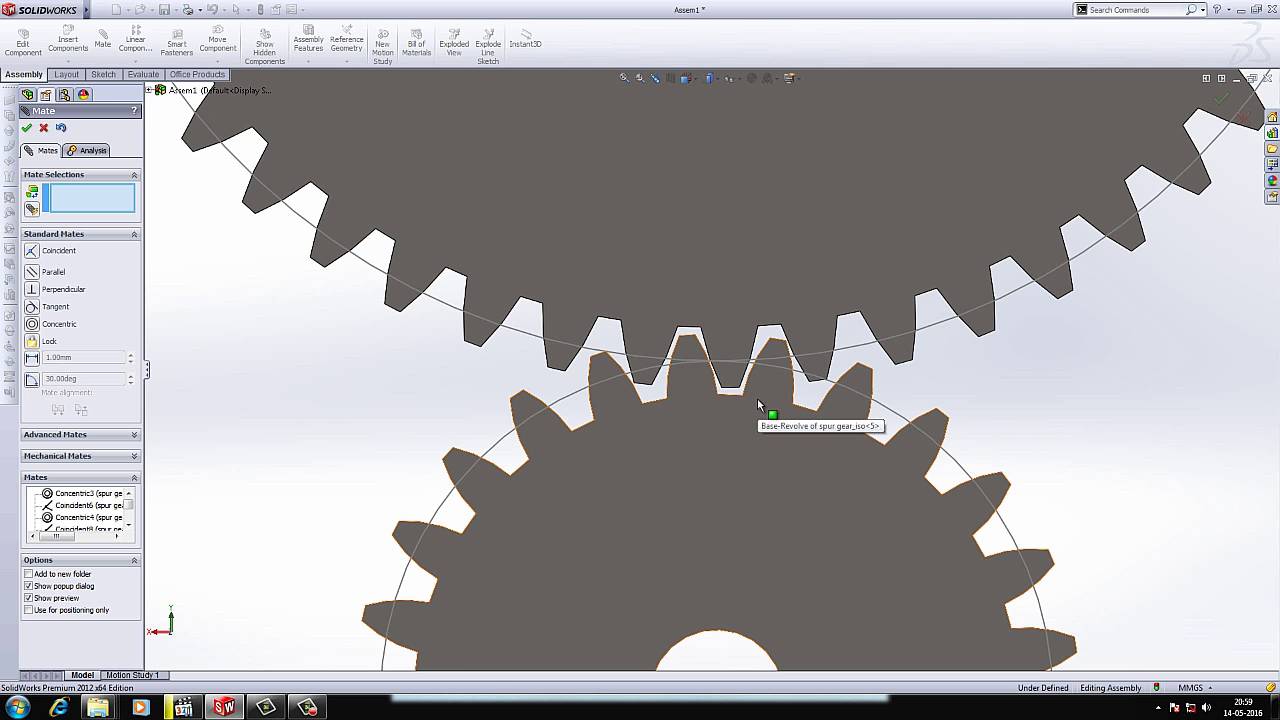The height and width of the screenshot is (720, 1280).
Task: Collapse the Mate Selections section
Action: pos(134,175)
